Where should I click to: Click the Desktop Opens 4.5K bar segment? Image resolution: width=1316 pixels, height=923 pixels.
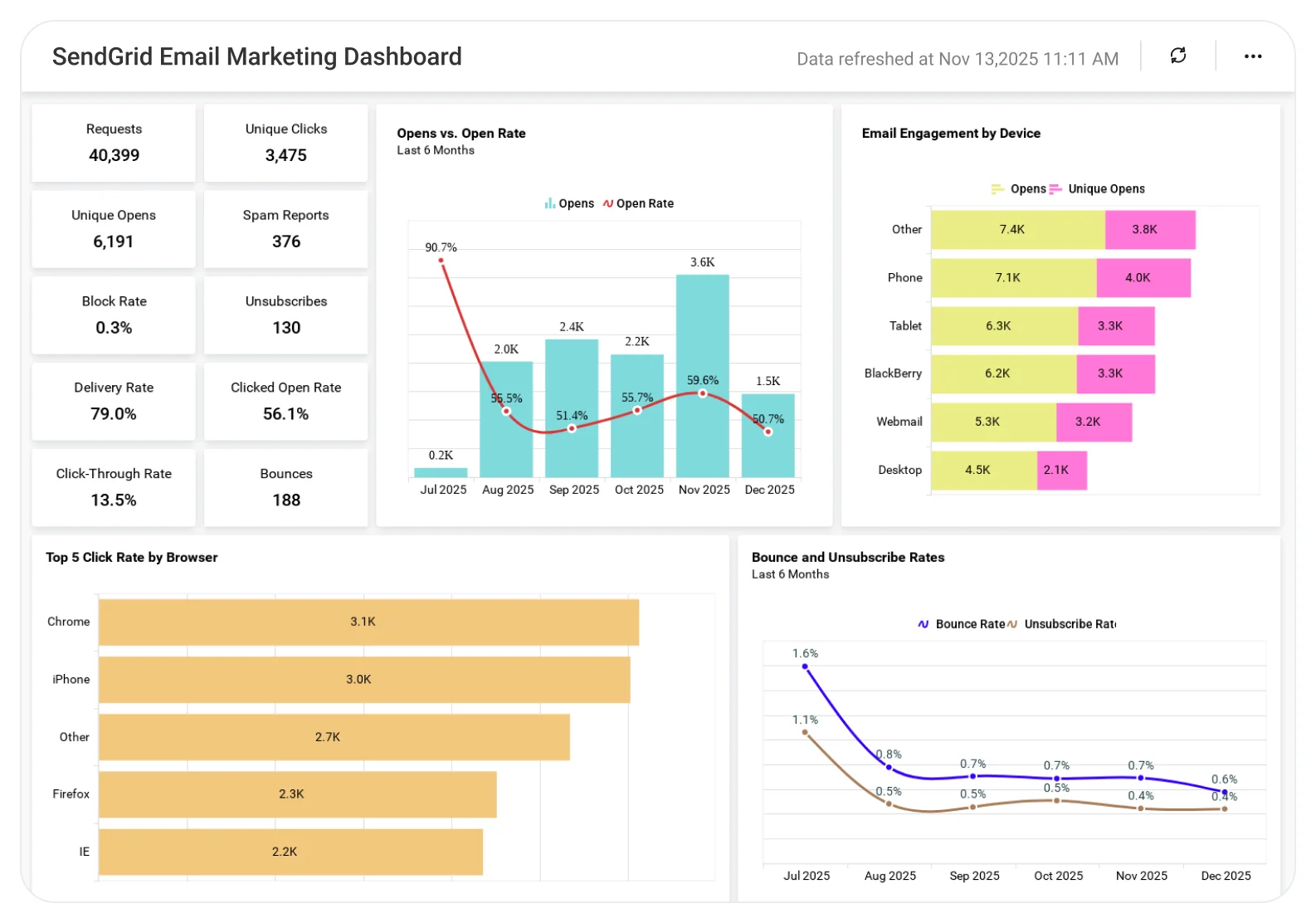(983, 470)
